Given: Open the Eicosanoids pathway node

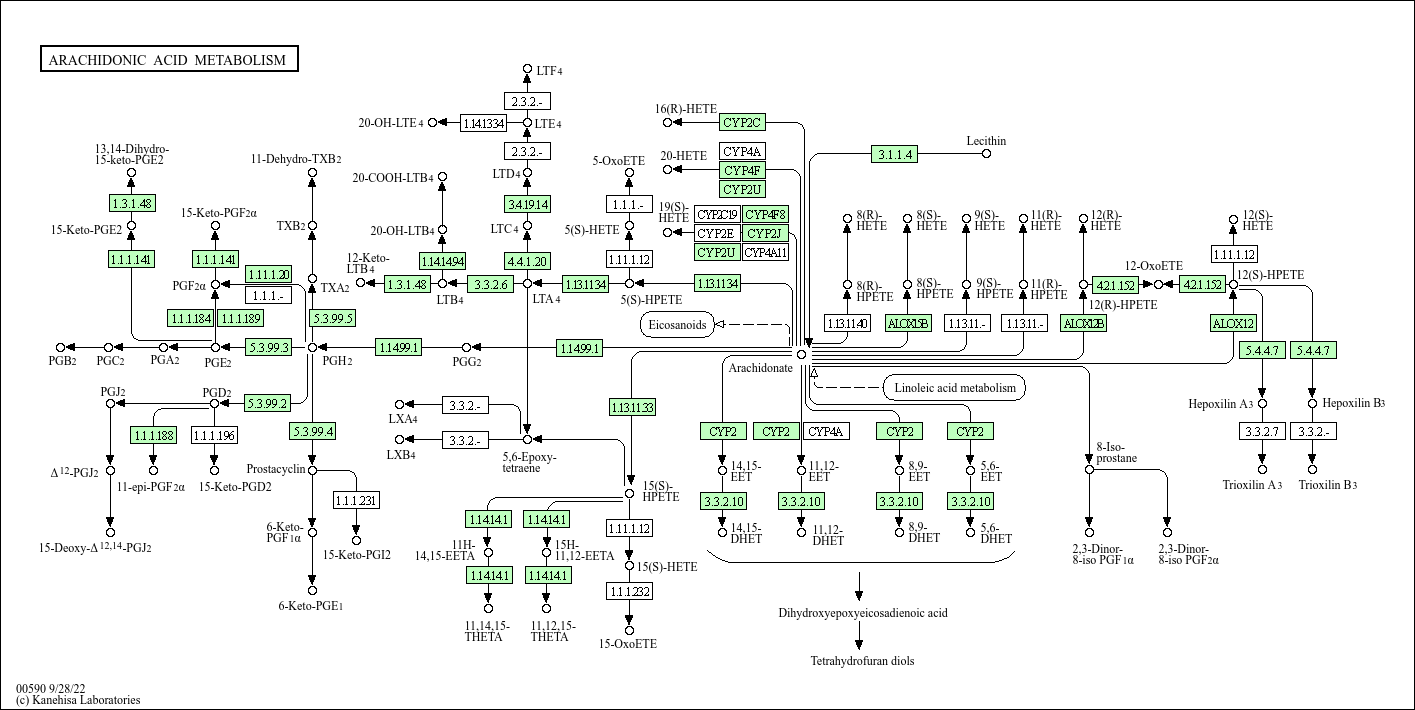Looking at the screenshot, I should pyautogui.click(x=676, y=324).
